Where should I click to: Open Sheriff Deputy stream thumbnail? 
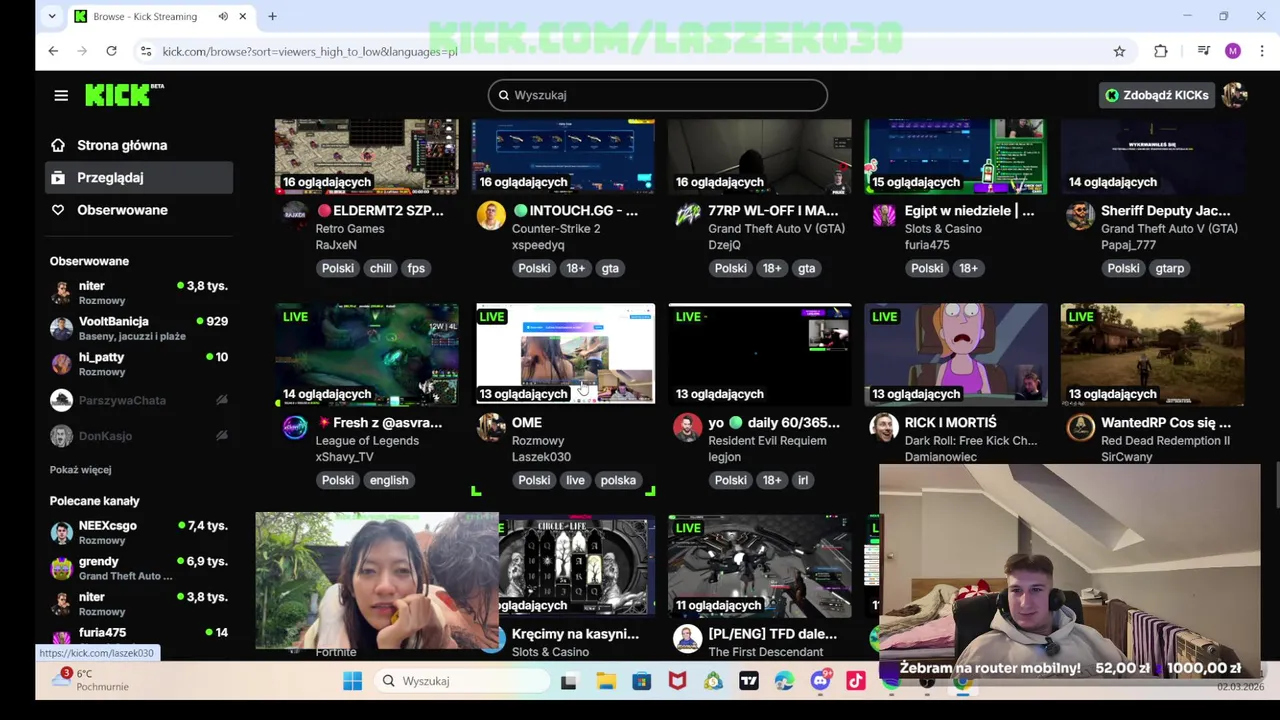tap(1152, 156)
